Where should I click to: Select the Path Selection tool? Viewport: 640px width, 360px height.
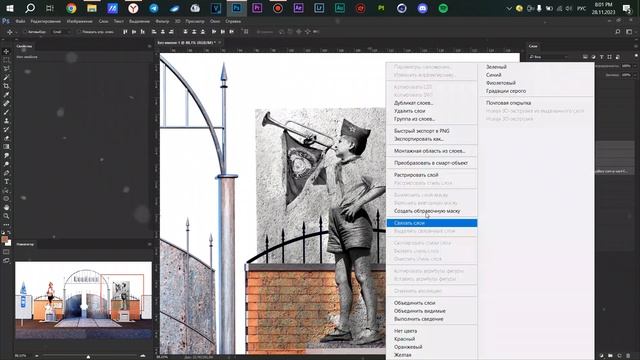[6, 190]
